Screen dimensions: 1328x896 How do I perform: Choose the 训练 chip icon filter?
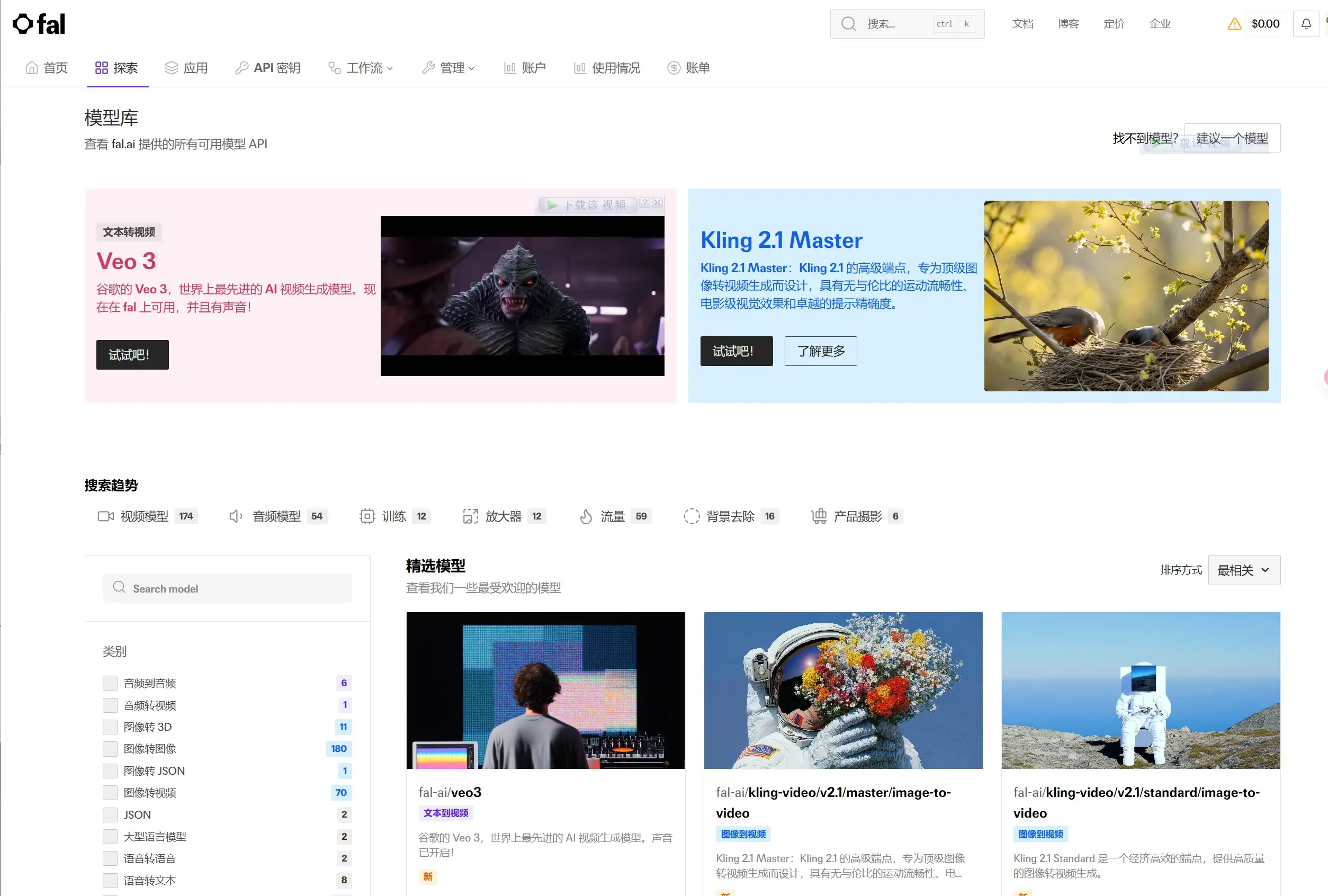(x=367, y=516)
